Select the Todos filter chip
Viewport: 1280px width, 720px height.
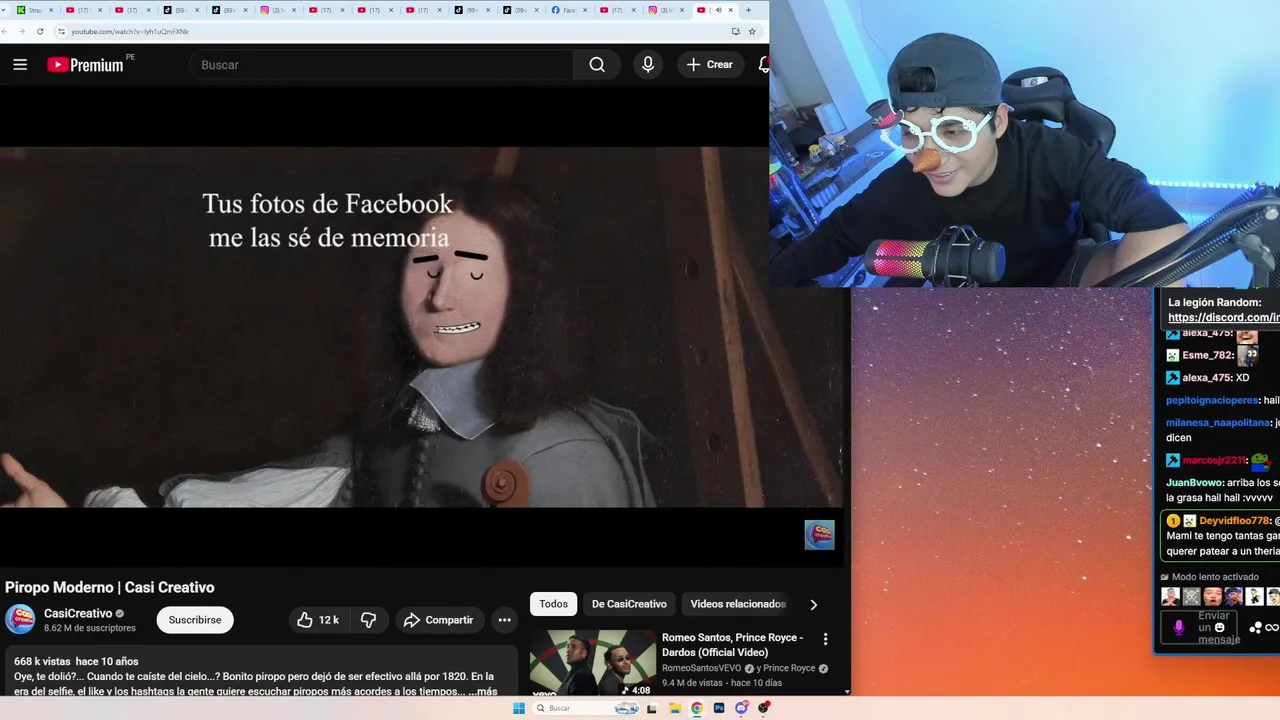point(553,604)
